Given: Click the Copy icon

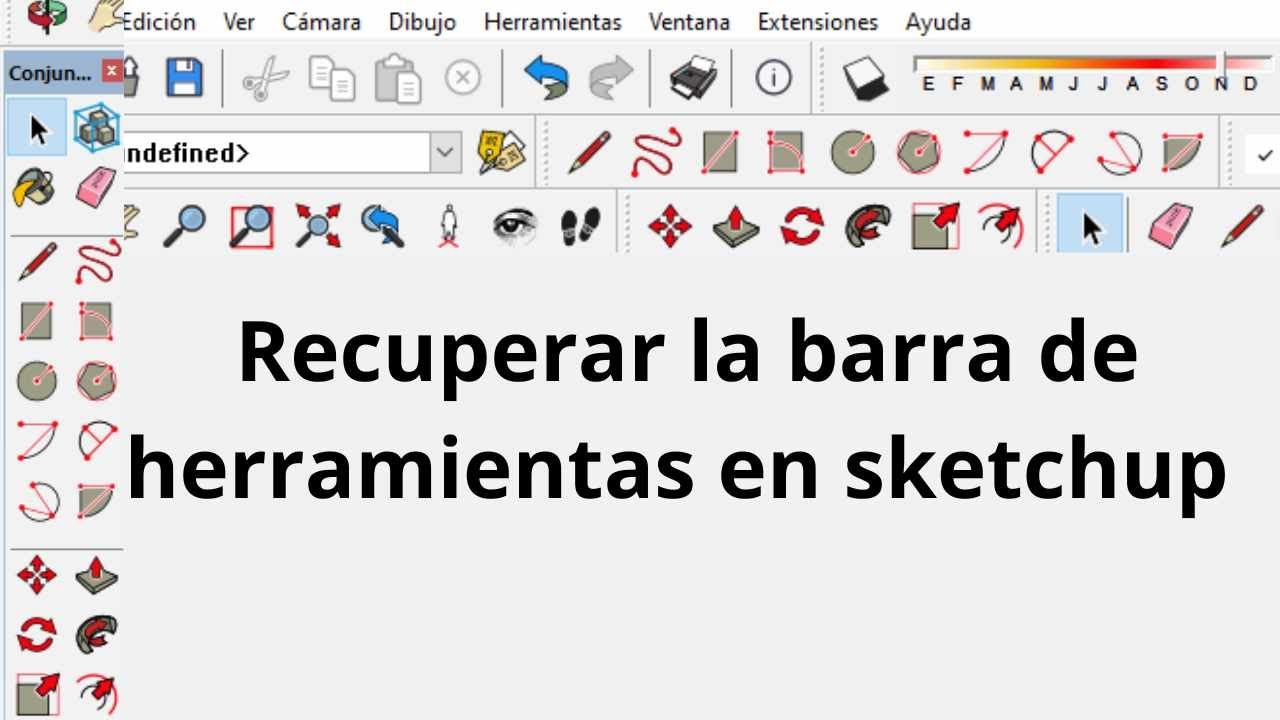Looking at the screenshot, I should tap(332, 78).
